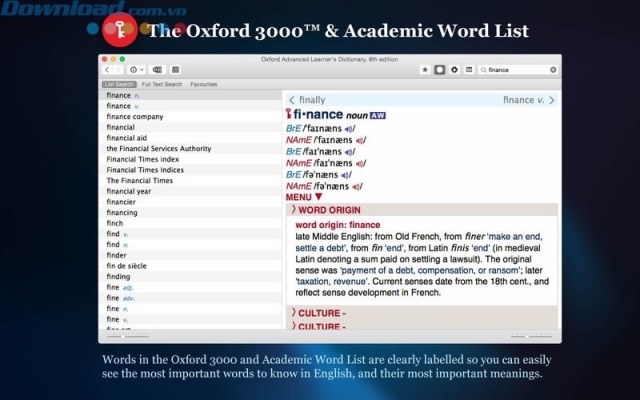
Task: Click the flashcard toolbar icon next to history
Action: click(x=157, y=70)
